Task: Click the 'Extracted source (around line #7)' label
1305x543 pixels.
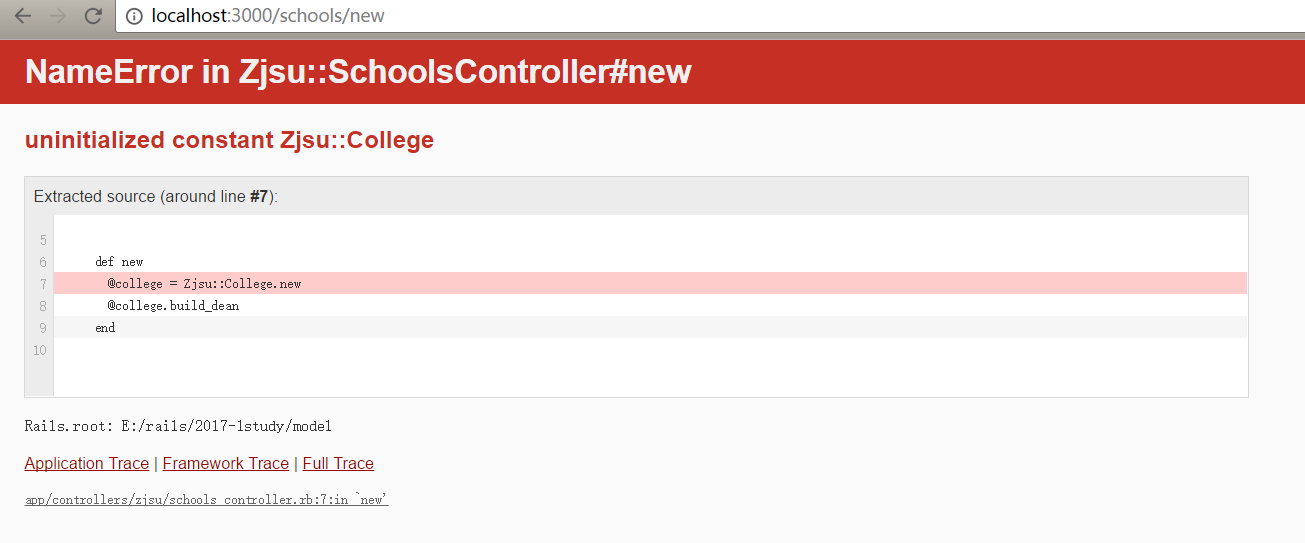Action: click(x=155, y=196)
